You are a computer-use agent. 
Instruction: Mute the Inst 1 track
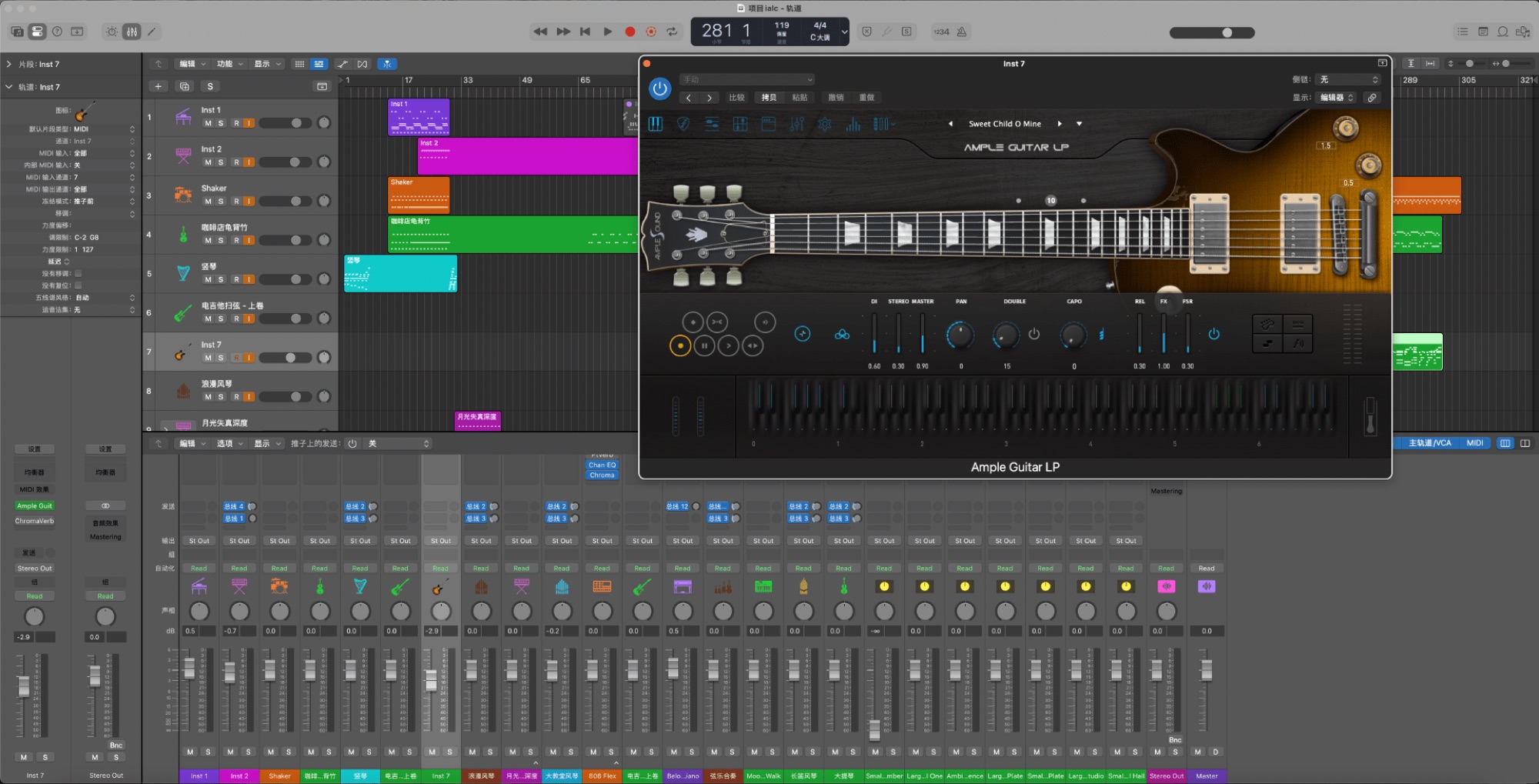pos(208,123)
